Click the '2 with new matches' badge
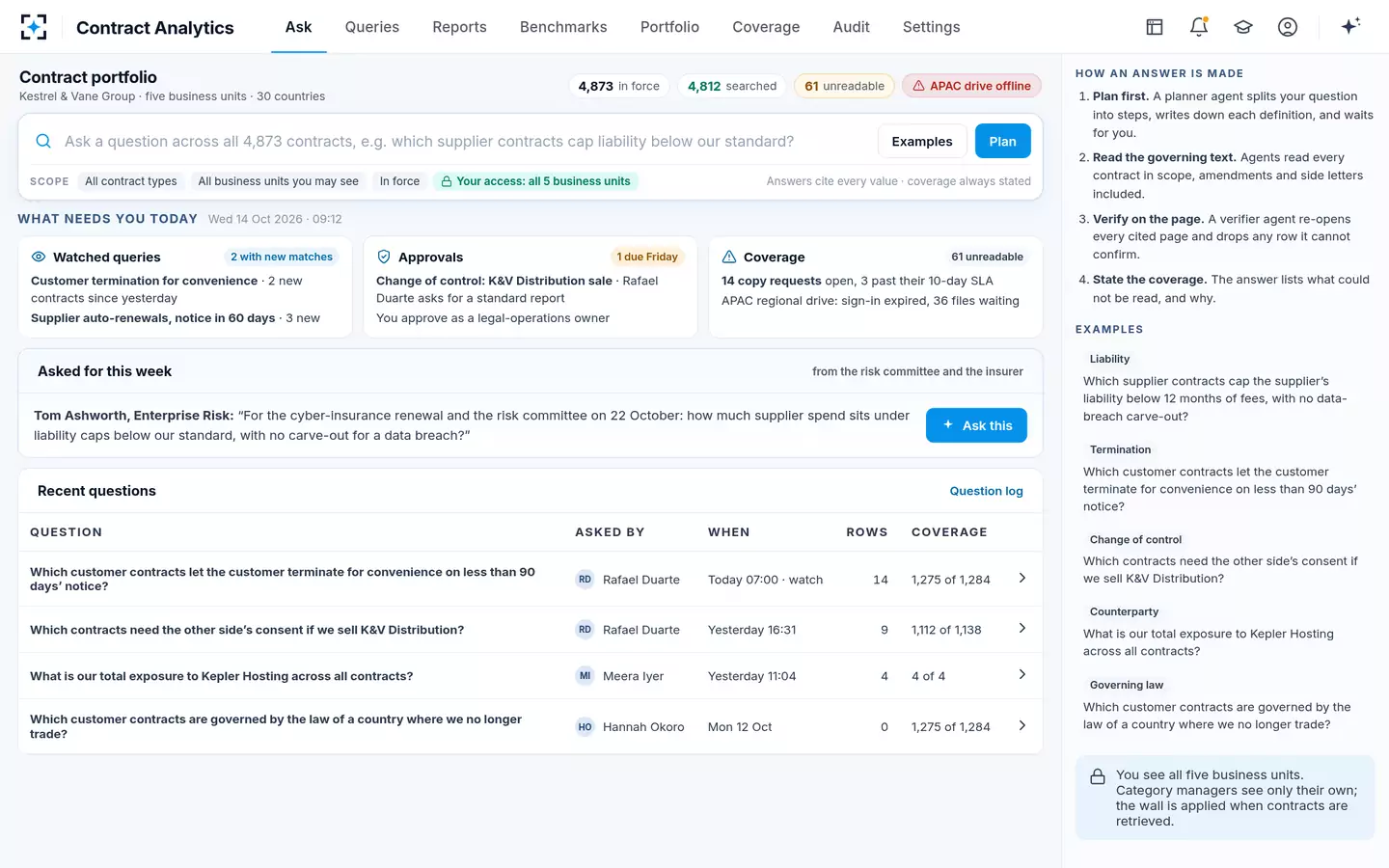 [282, 257]
